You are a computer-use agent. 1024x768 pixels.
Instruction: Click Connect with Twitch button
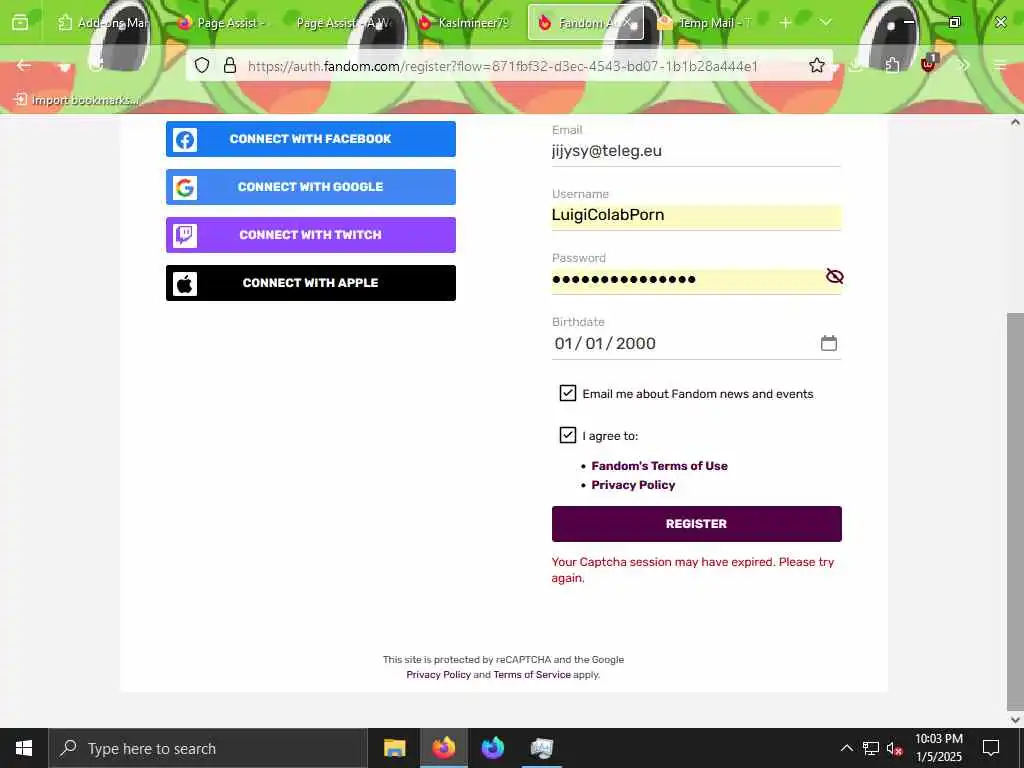pyautogui.click(x=311, y=235)
